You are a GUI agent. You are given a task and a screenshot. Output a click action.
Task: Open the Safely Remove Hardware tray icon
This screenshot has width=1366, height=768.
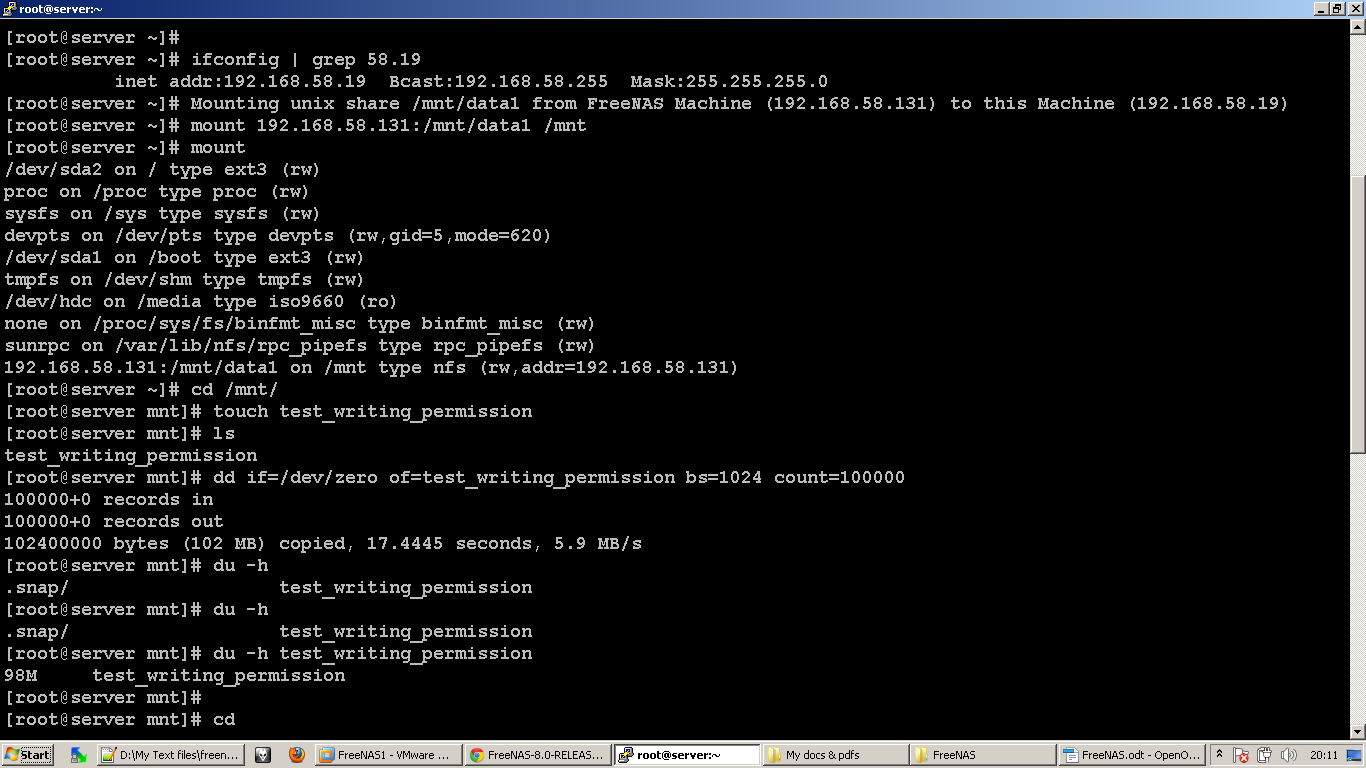pyautogui.click(x=1263, y=755)
